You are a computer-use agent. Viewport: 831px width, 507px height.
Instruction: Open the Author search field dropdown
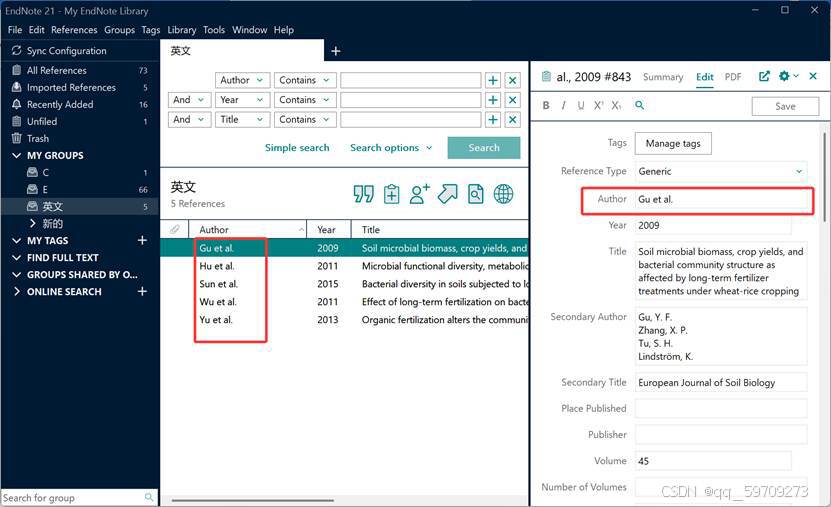[242, 80]
